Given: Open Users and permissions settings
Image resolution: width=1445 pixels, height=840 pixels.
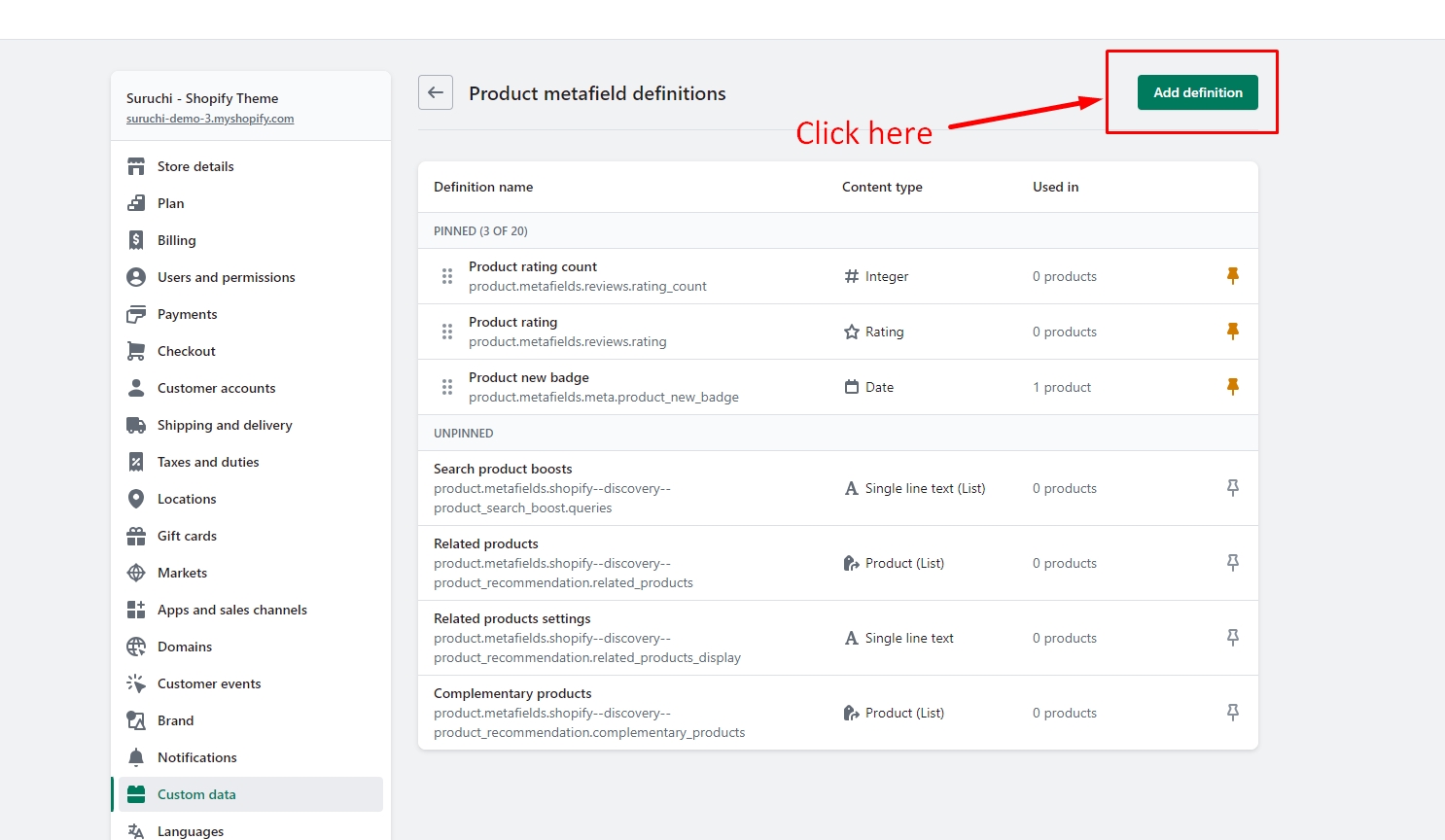Looking at the screenshot, I should pos(226,277).
